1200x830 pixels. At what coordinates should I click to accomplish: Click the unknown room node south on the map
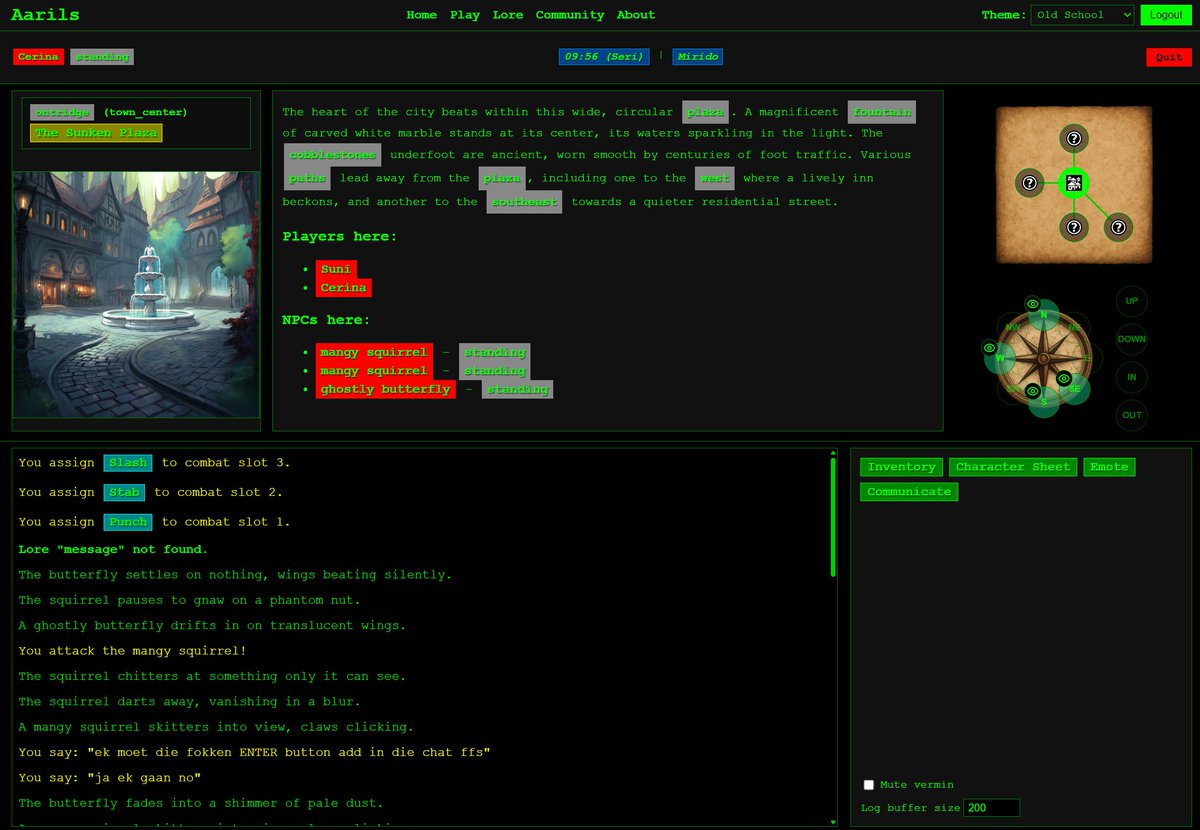tap(1074, 227)
